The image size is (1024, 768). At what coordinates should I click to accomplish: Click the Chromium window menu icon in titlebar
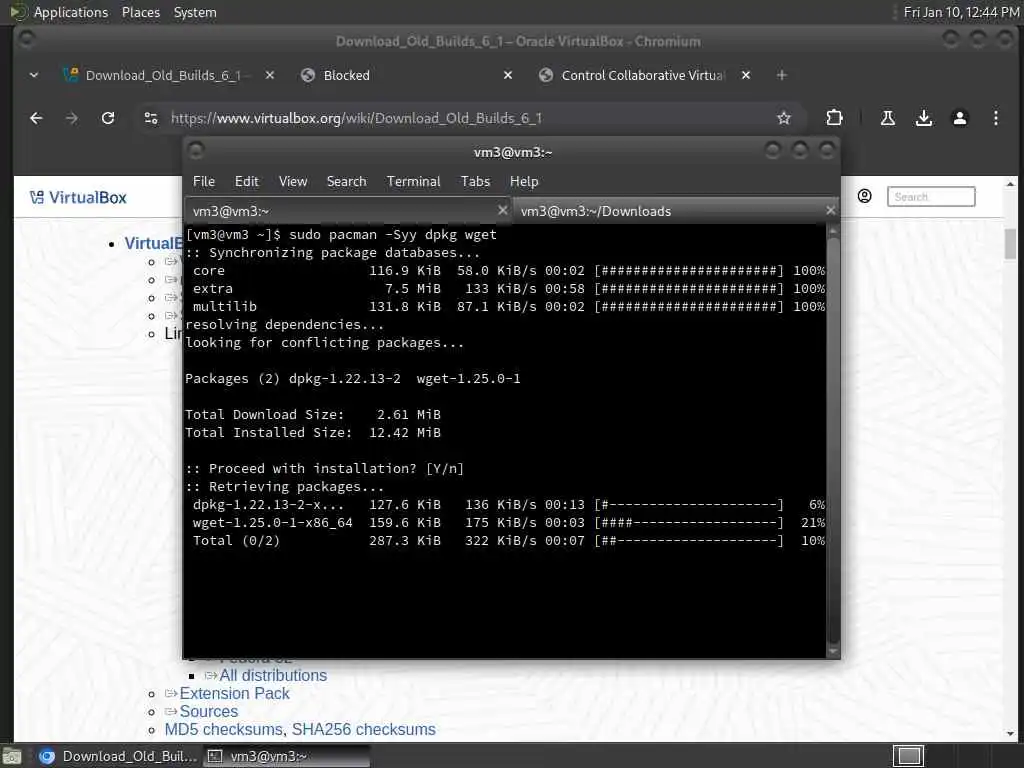point(26,39)
